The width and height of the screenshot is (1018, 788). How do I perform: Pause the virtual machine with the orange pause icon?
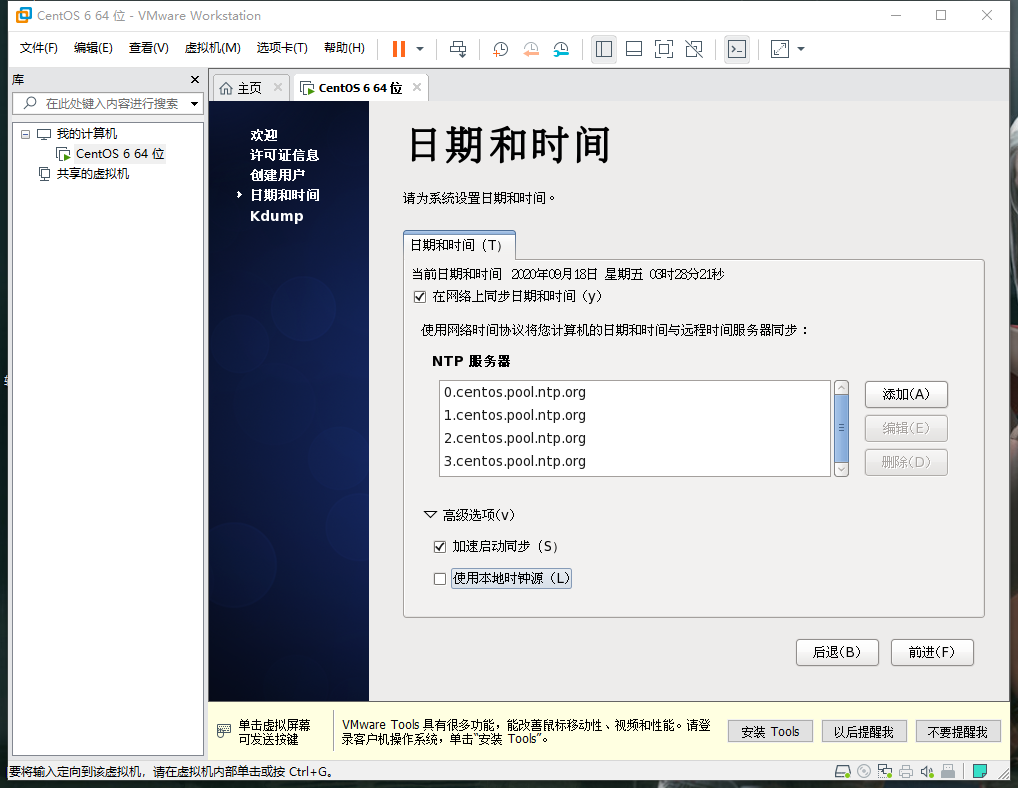[x=399, y=49]
